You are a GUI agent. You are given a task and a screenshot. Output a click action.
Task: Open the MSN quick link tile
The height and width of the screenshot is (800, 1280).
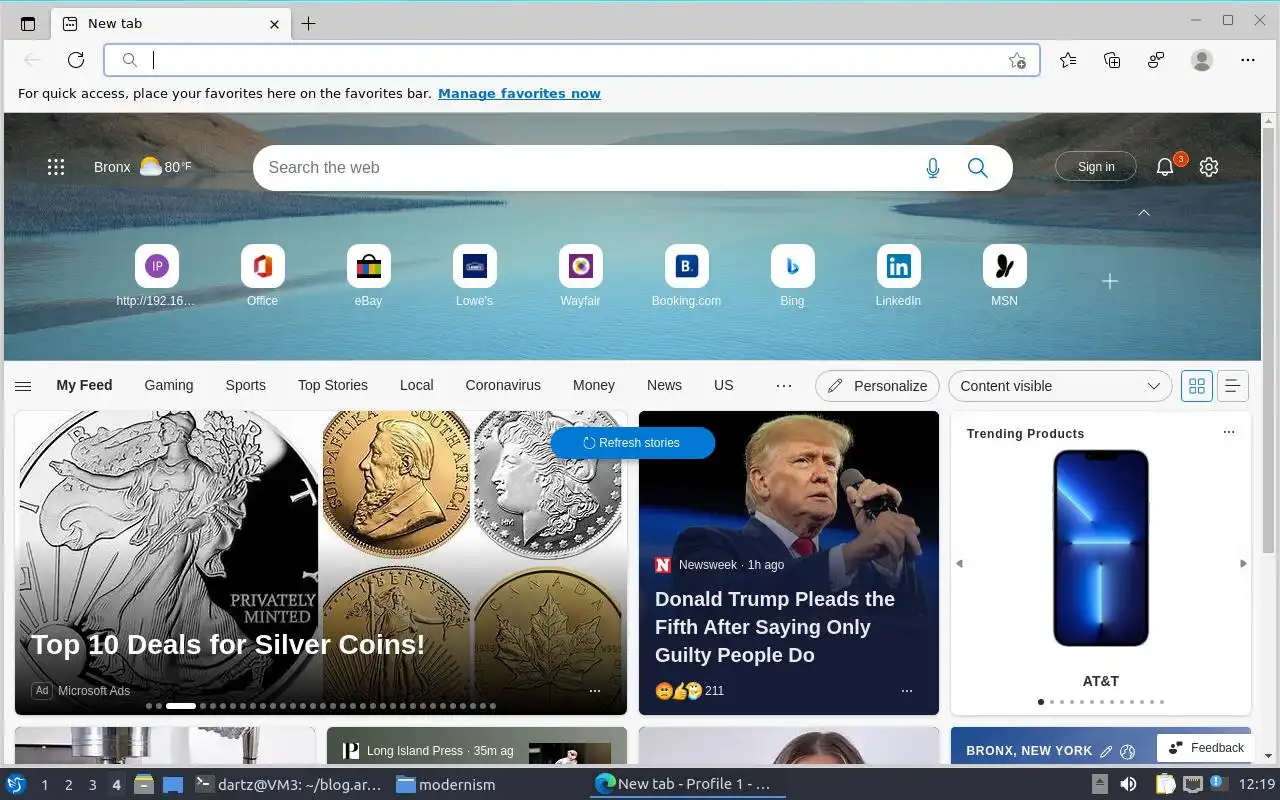tap(1004, 275)
